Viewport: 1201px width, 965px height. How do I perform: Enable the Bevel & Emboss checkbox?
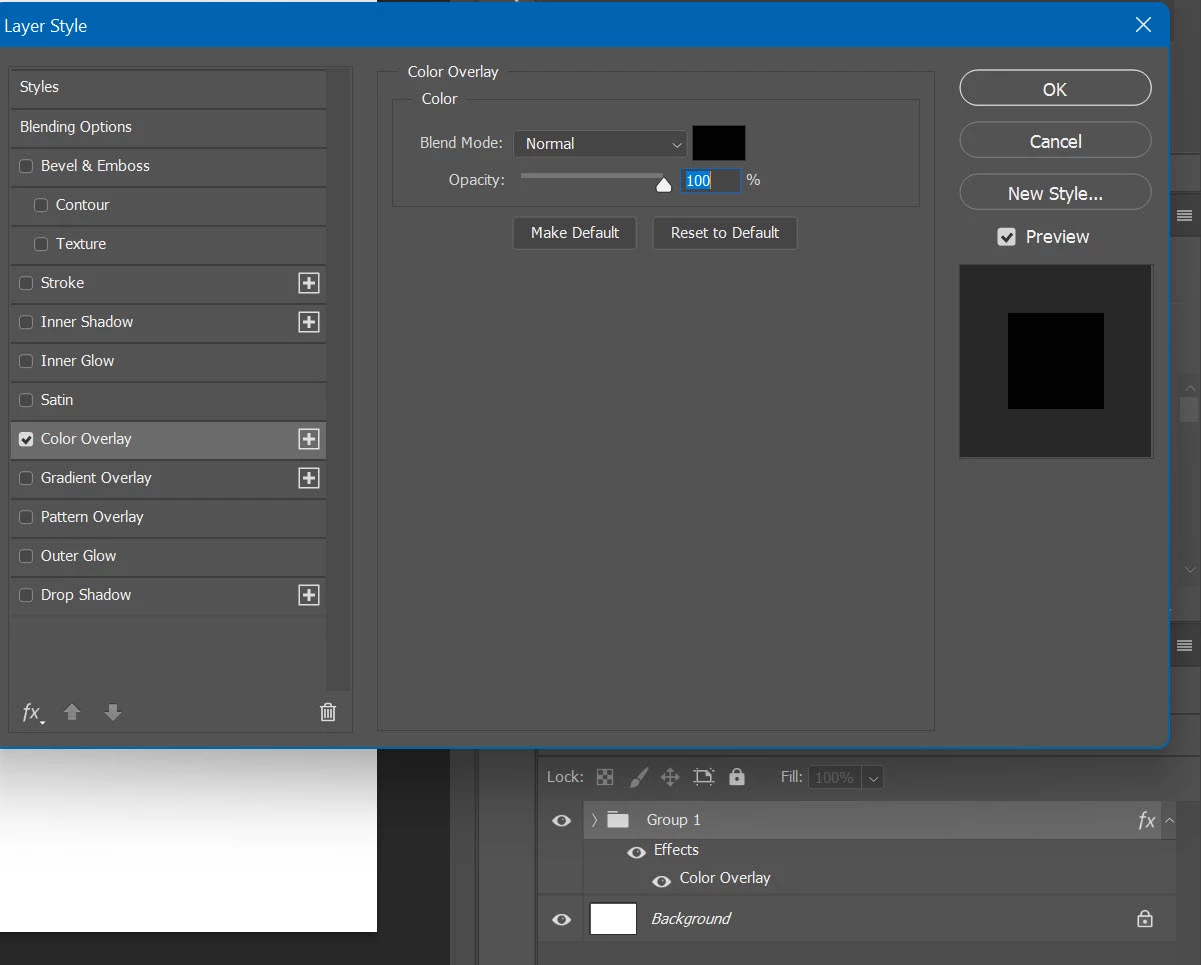27,166
